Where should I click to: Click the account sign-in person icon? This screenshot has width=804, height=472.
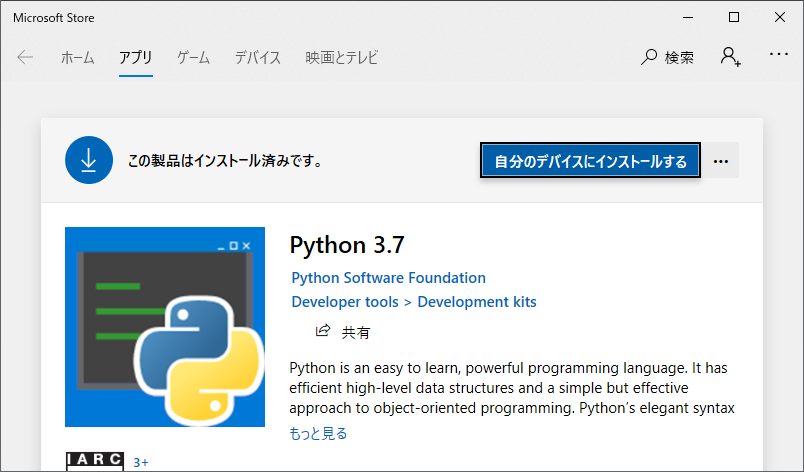pyautogui.click(x=730, y=56)
